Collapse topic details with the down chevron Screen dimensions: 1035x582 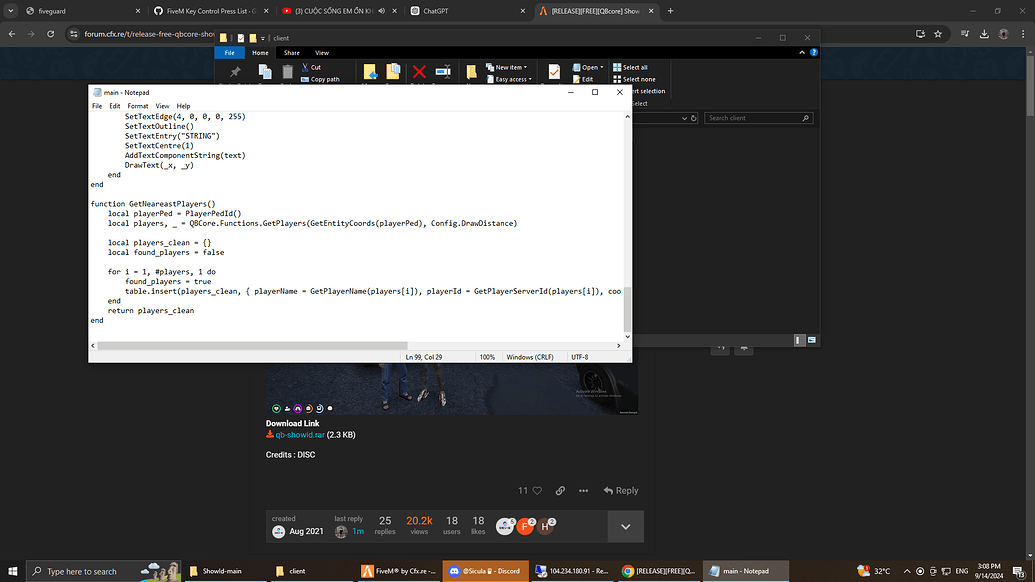pyautogui.click(x=625, y=526)
